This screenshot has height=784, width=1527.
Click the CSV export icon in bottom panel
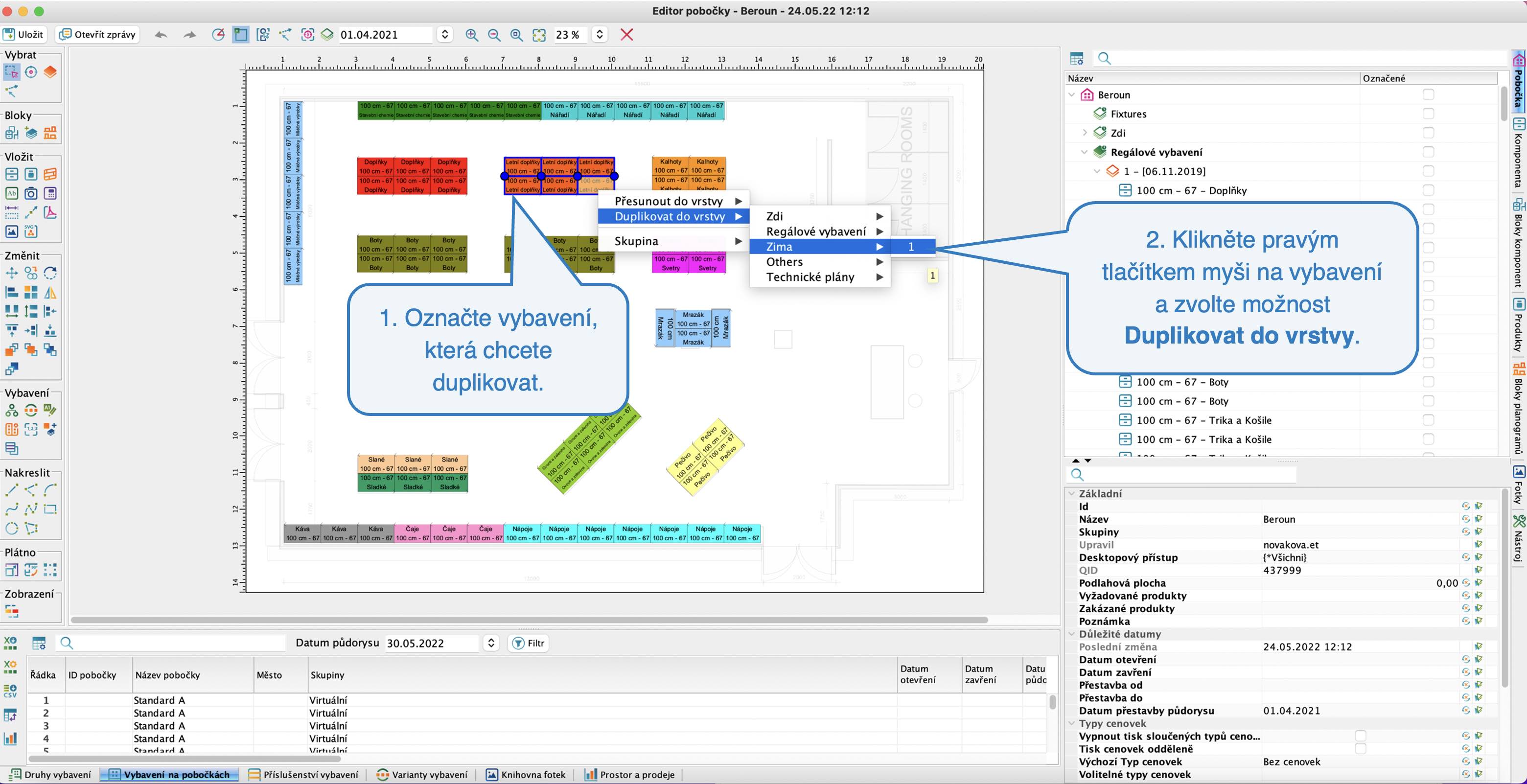click(10, 691)
